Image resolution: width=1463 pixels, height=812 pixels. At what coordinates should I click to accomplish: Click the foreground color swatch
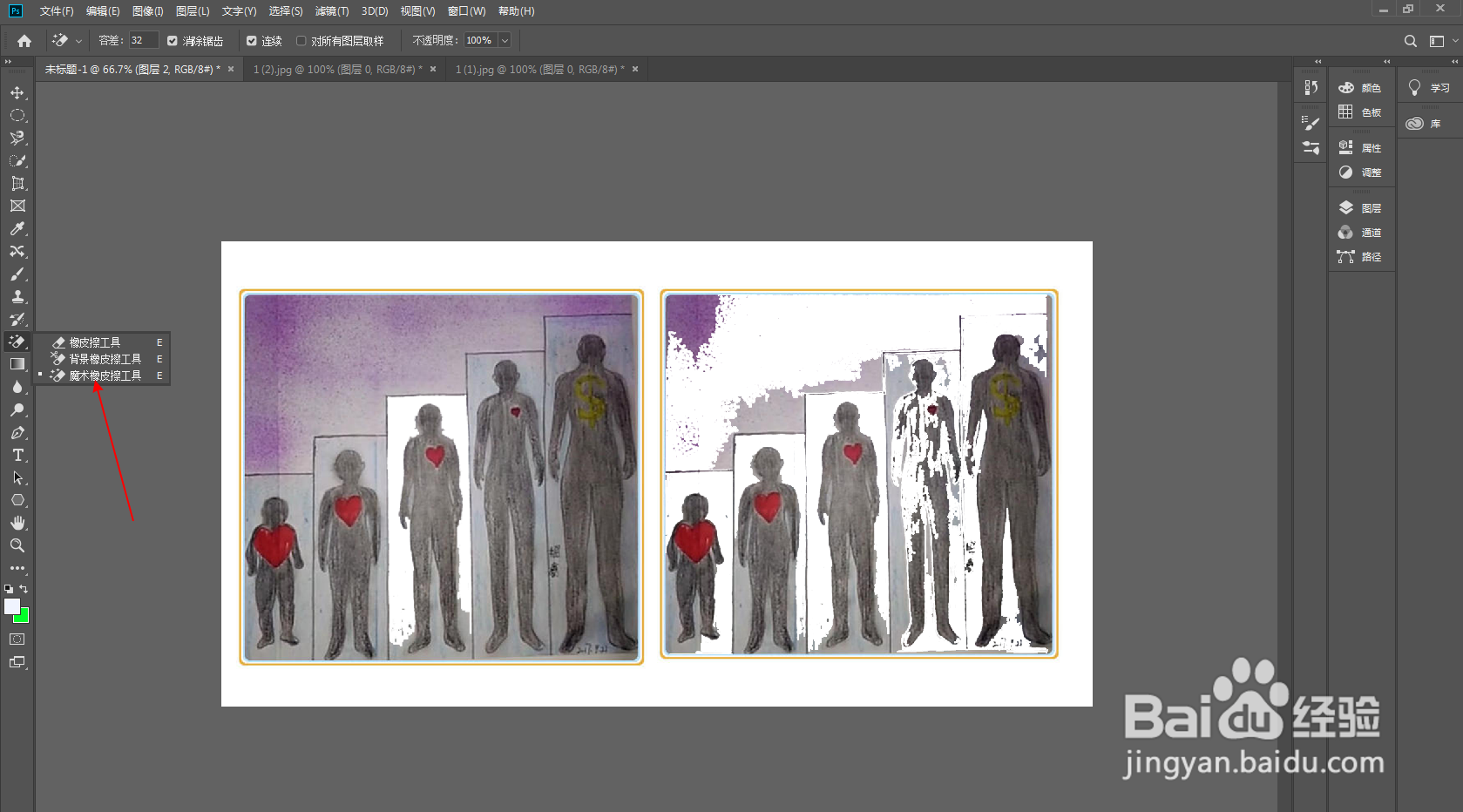(11, 606)
